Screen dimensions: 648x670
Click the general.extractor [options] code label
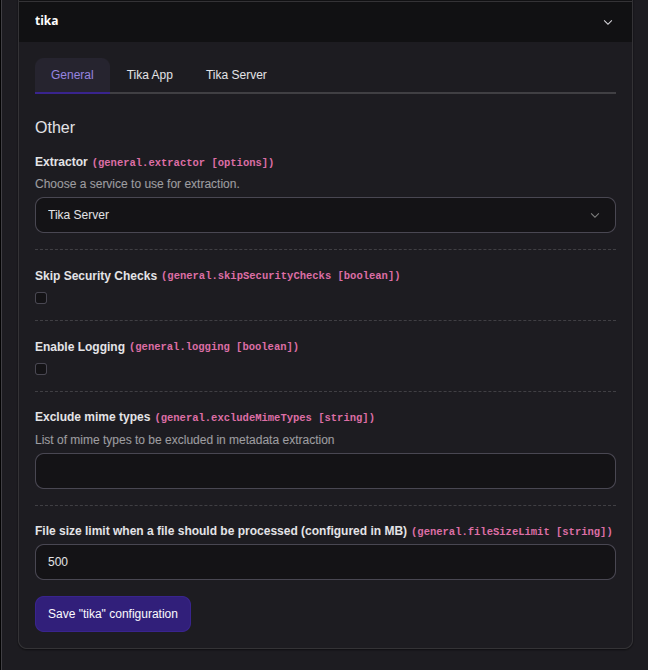[183, 163]
